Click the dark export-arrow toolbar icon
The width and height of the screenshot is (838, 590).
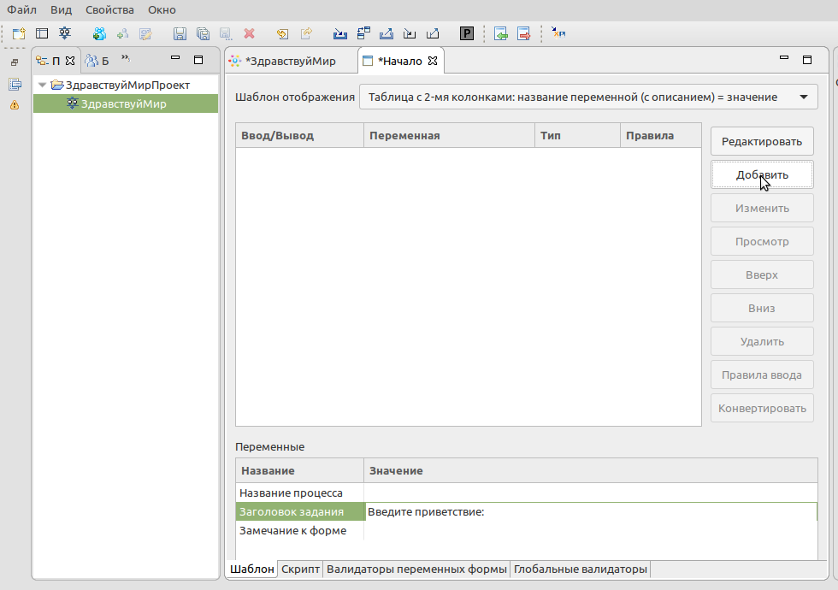coord(433,34)
